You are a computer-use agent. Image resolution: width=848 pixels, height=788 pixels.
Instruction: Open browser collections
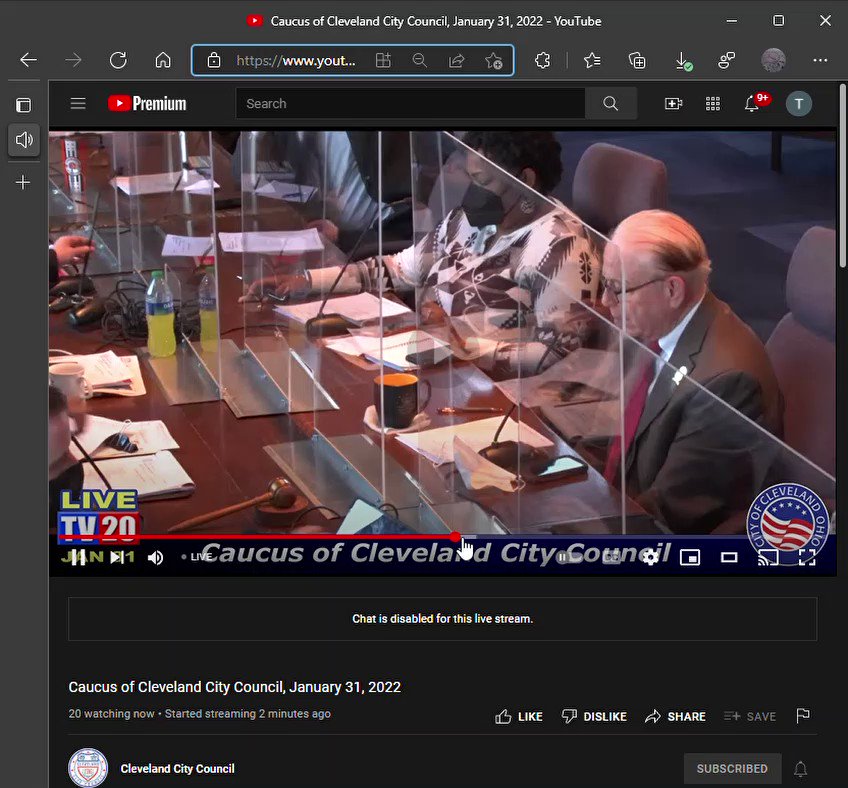tap(637, 60)
